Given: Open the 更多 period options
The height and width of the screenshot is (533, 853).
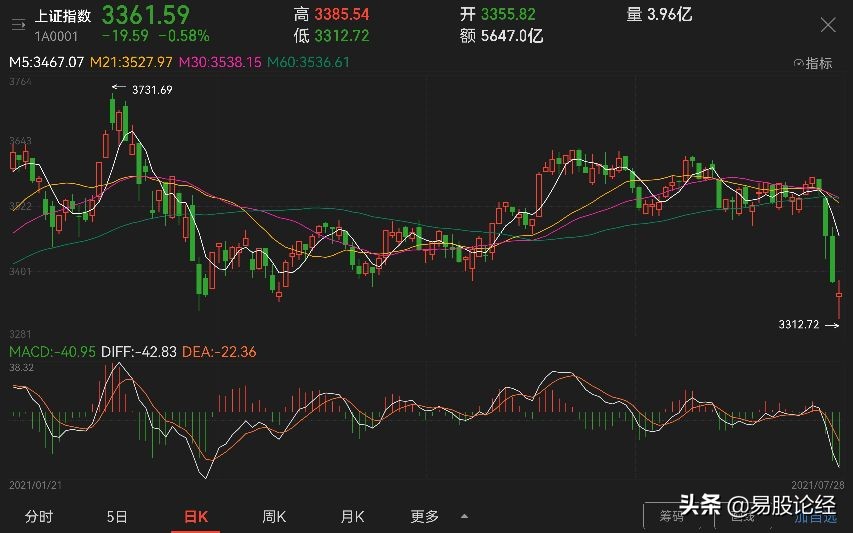Looking at the screenshot, I should click(424, 516).
